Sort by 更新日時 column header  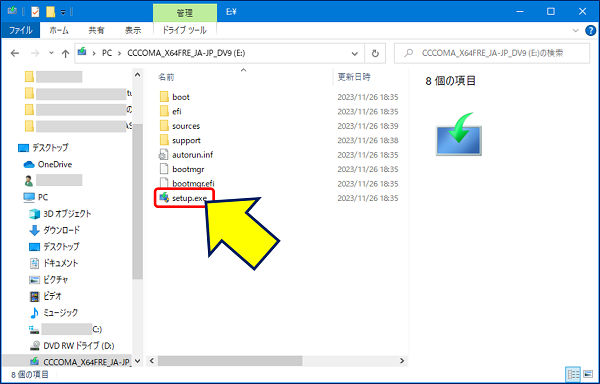click(354, 77)
